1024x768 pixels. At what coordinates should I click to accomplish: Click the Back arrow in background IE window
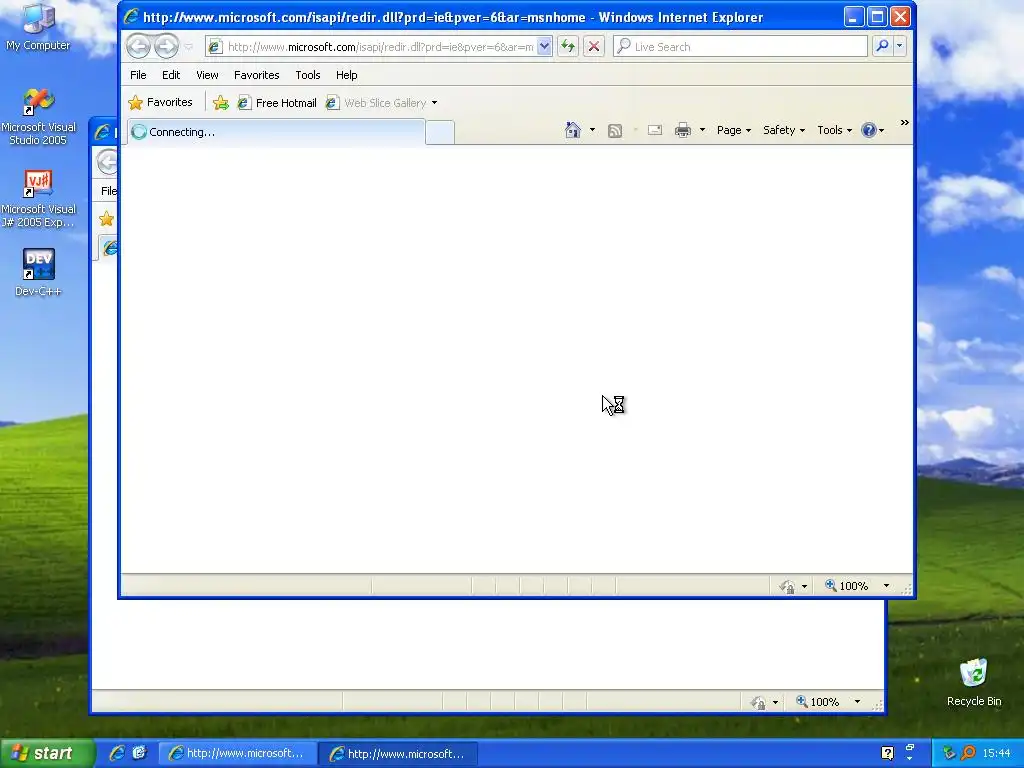pos(107,162)
